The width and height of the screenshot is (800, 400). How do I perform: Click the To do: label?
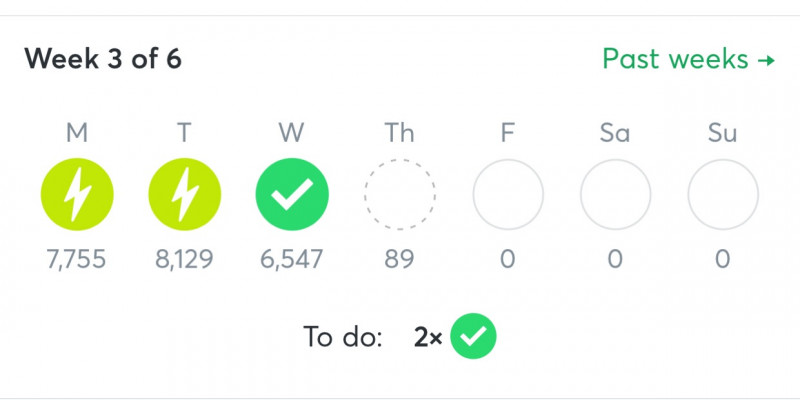pos(343,338)
